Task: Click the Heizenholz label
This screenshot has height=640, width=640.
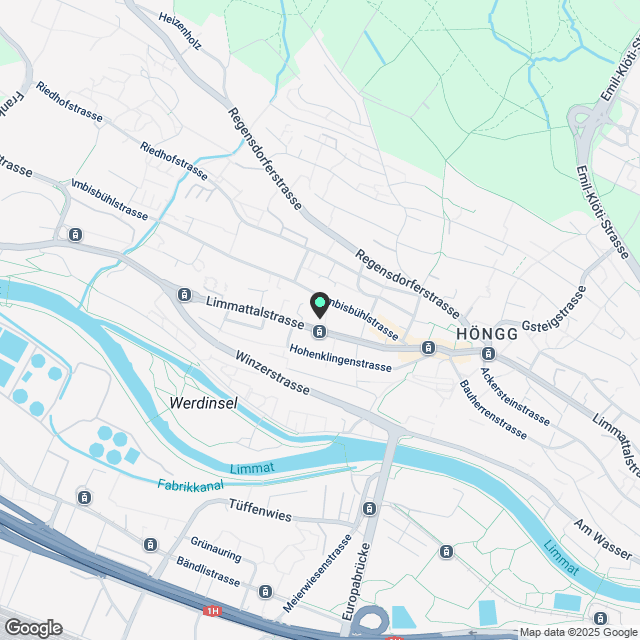Action: 180,31
